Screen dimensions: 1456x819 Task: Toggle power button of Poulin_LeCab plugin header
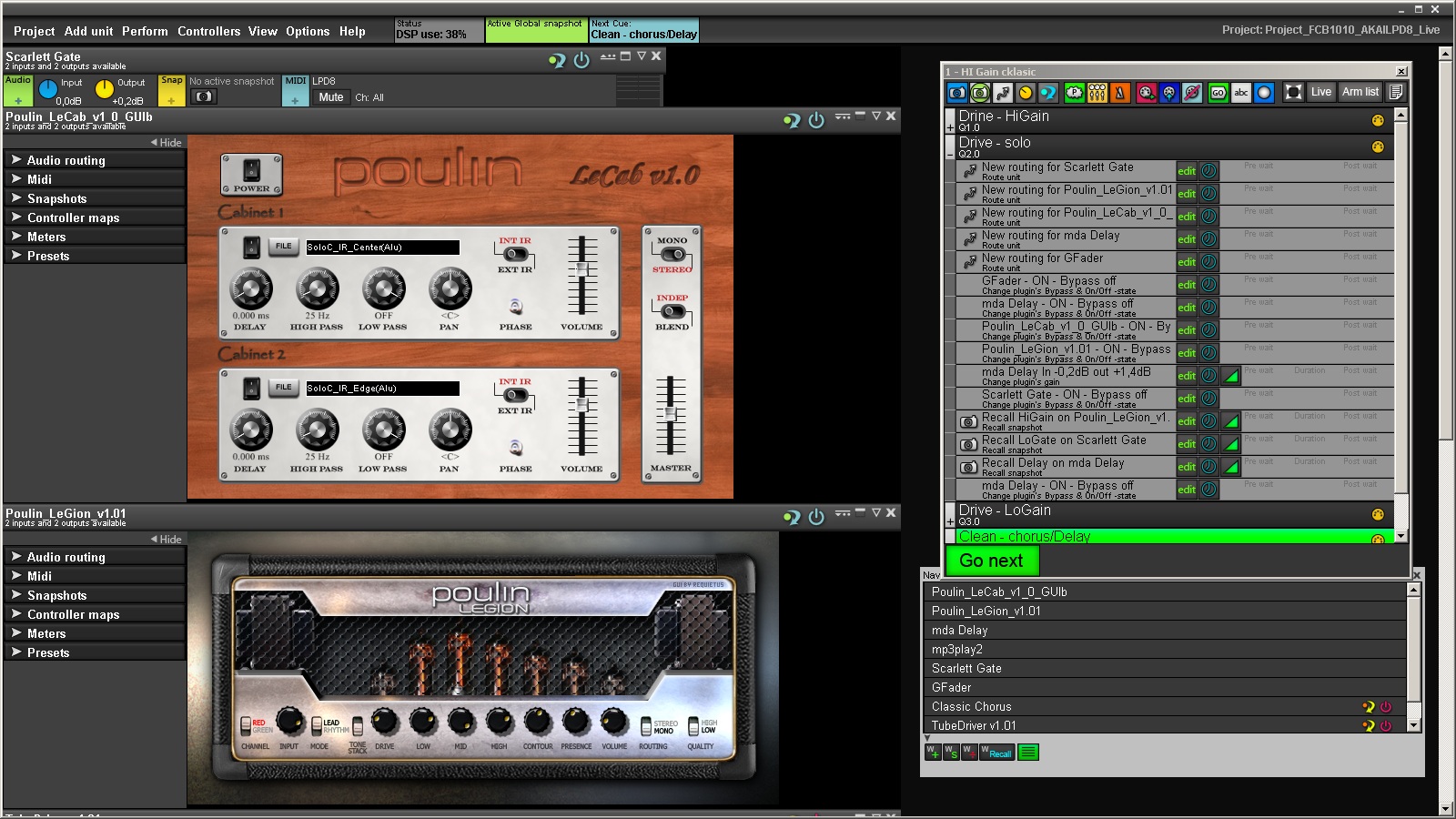[816, 120]
